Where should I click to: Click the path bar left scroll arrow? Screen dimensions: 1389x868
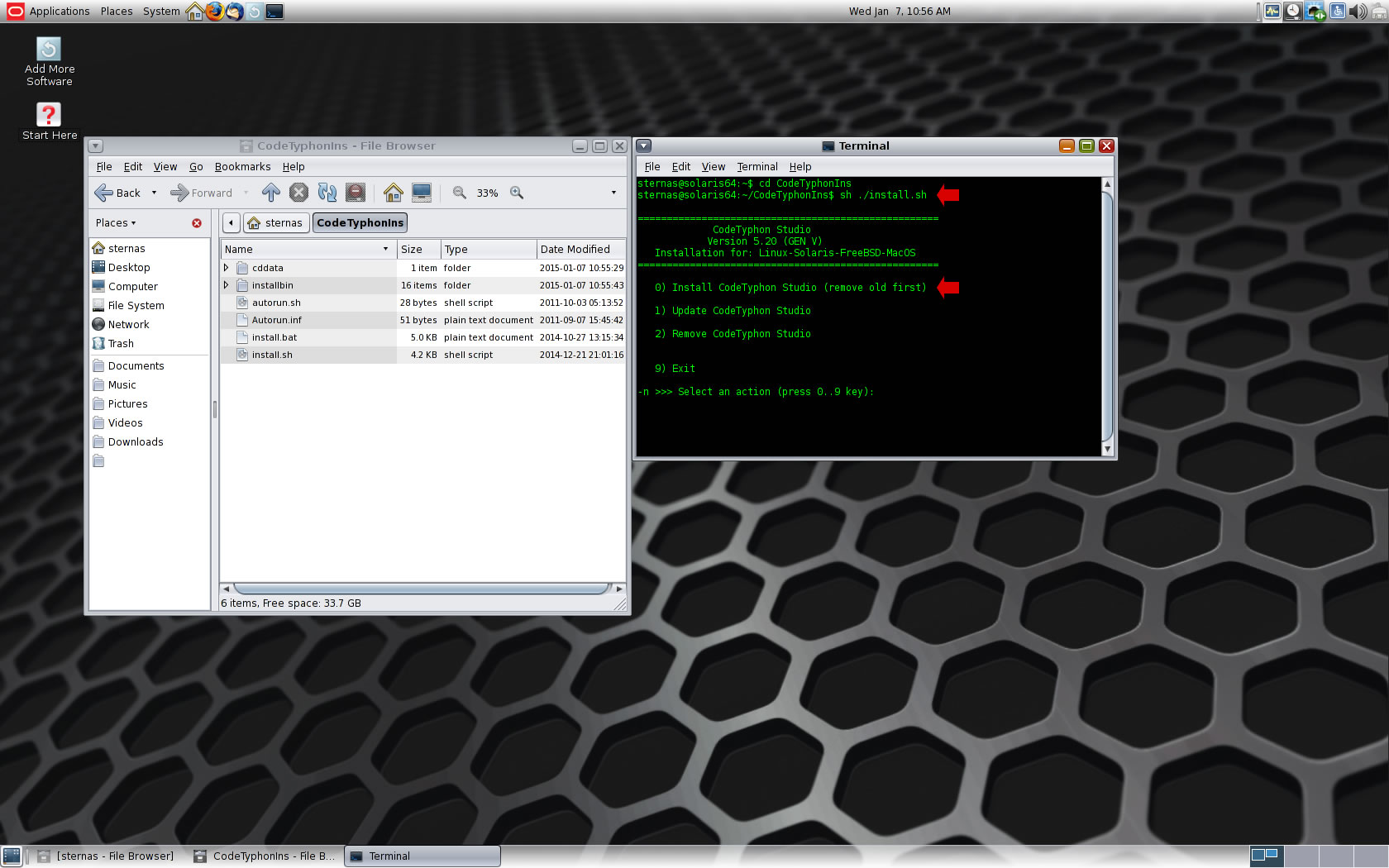click(x=231, y=223)
